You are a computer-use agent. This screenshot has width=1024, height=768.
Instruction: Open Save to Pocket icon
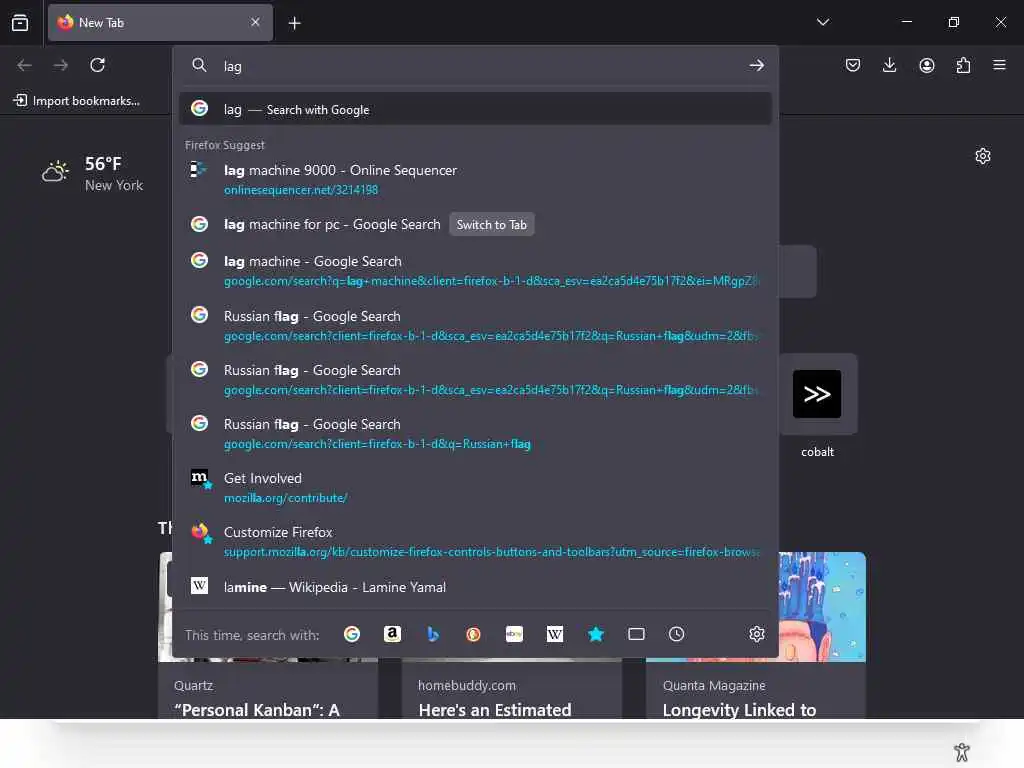pyautogui.click(x=852, y=65)
